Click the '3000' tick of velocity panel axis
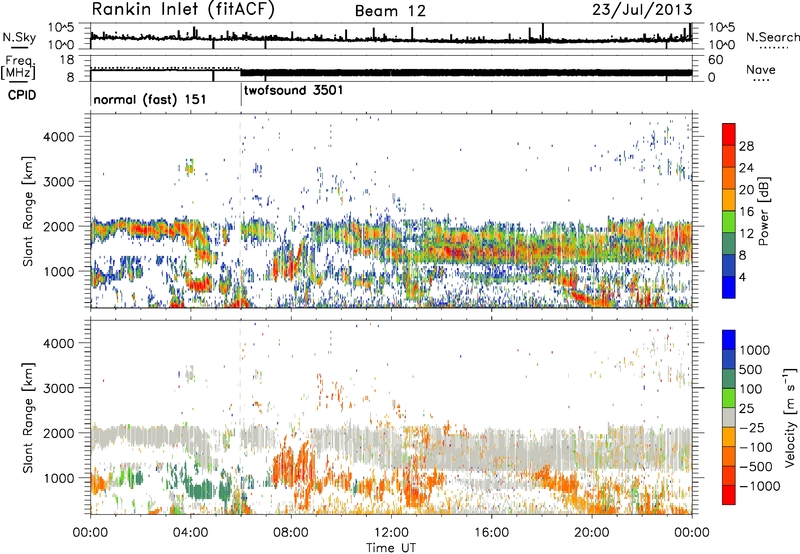 [58, 388]
